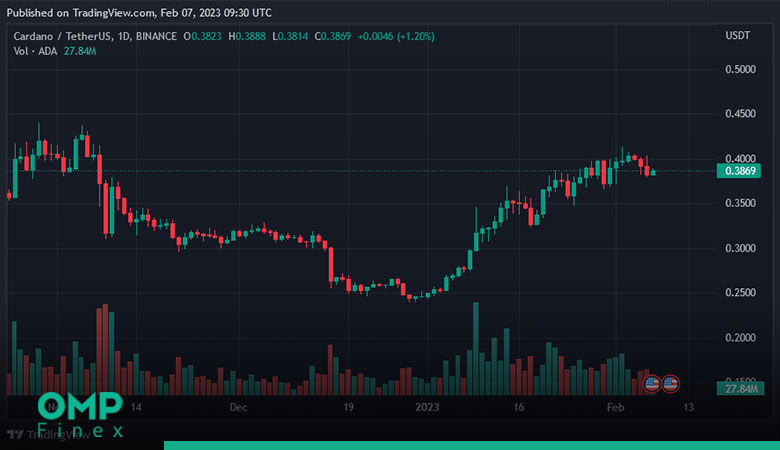The image size is (780, 450).
Task: Click the 0.5000 price axis label
Action: point(740,69)
